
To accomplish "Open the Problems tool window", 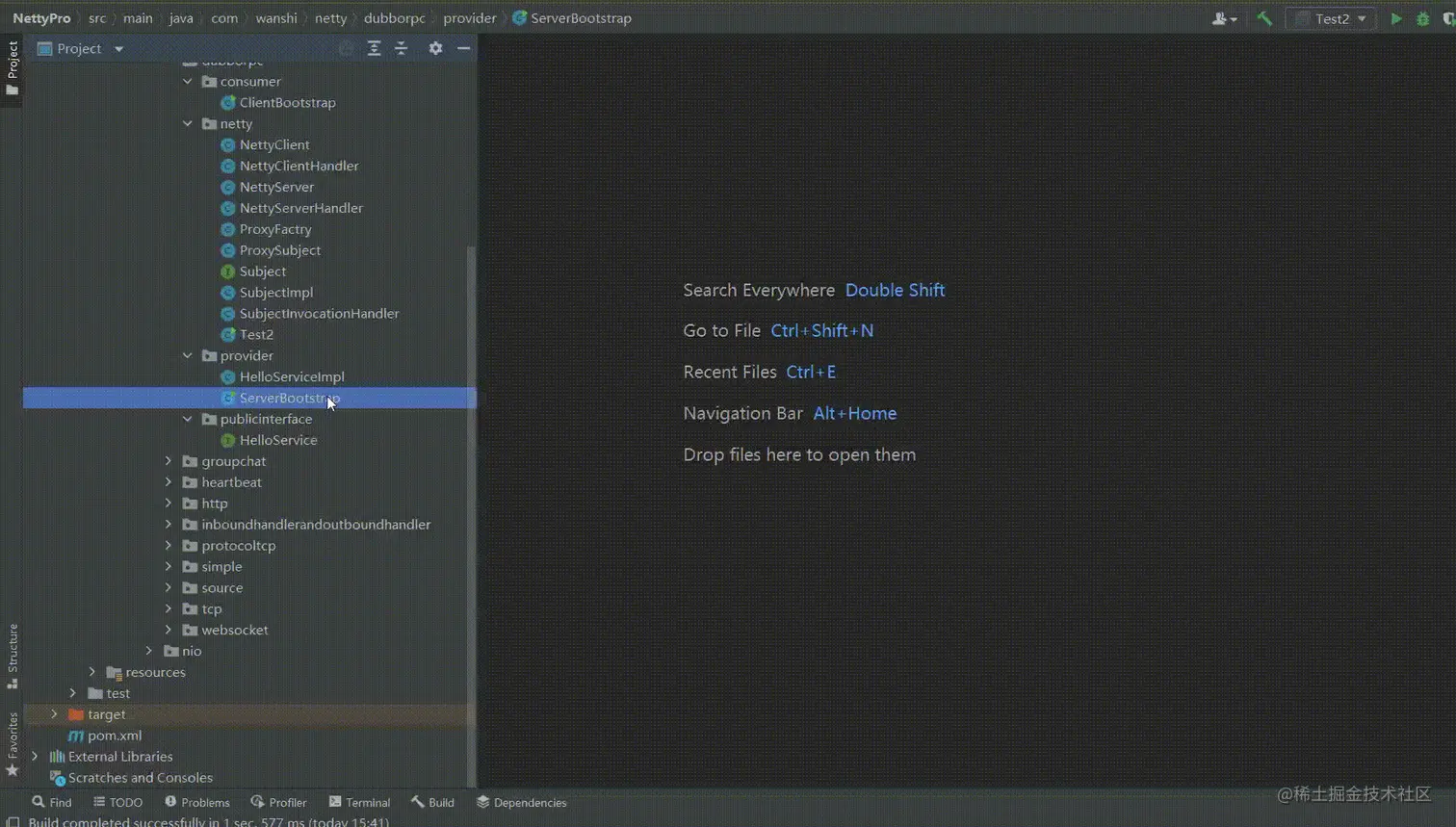I will [196, 802].
